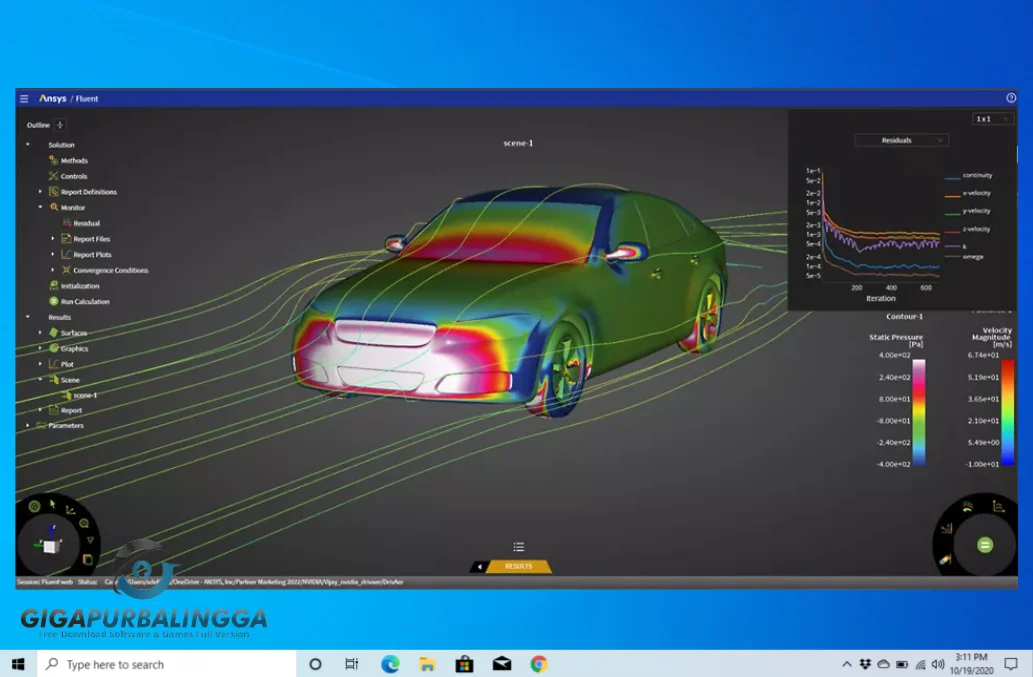The height and width of the screenshot is (677, 1033).
Task: Click the help question mark icon
Action: click(x=1009, y=98)
